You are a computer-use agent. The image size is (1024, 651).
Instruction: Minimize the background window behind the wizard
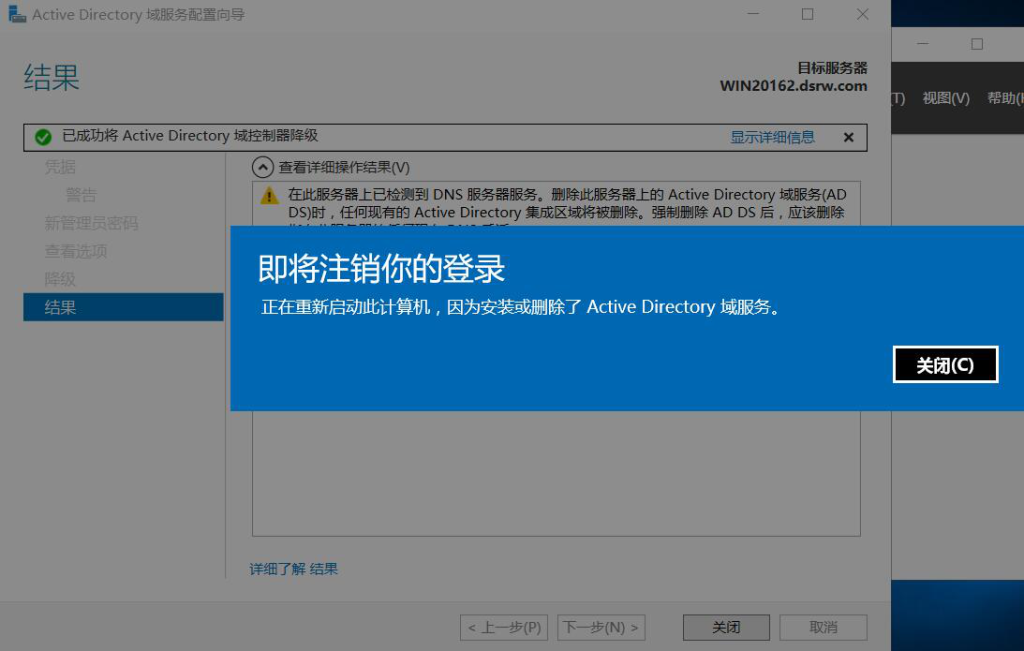click(922, 44)
